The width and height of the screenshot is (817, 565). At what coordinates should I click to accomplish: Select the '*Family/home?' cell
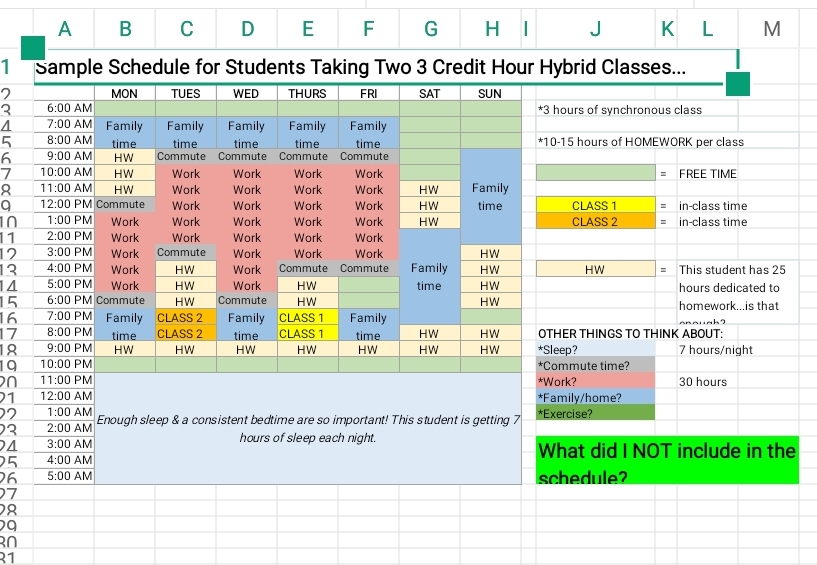tap(596, 397)
